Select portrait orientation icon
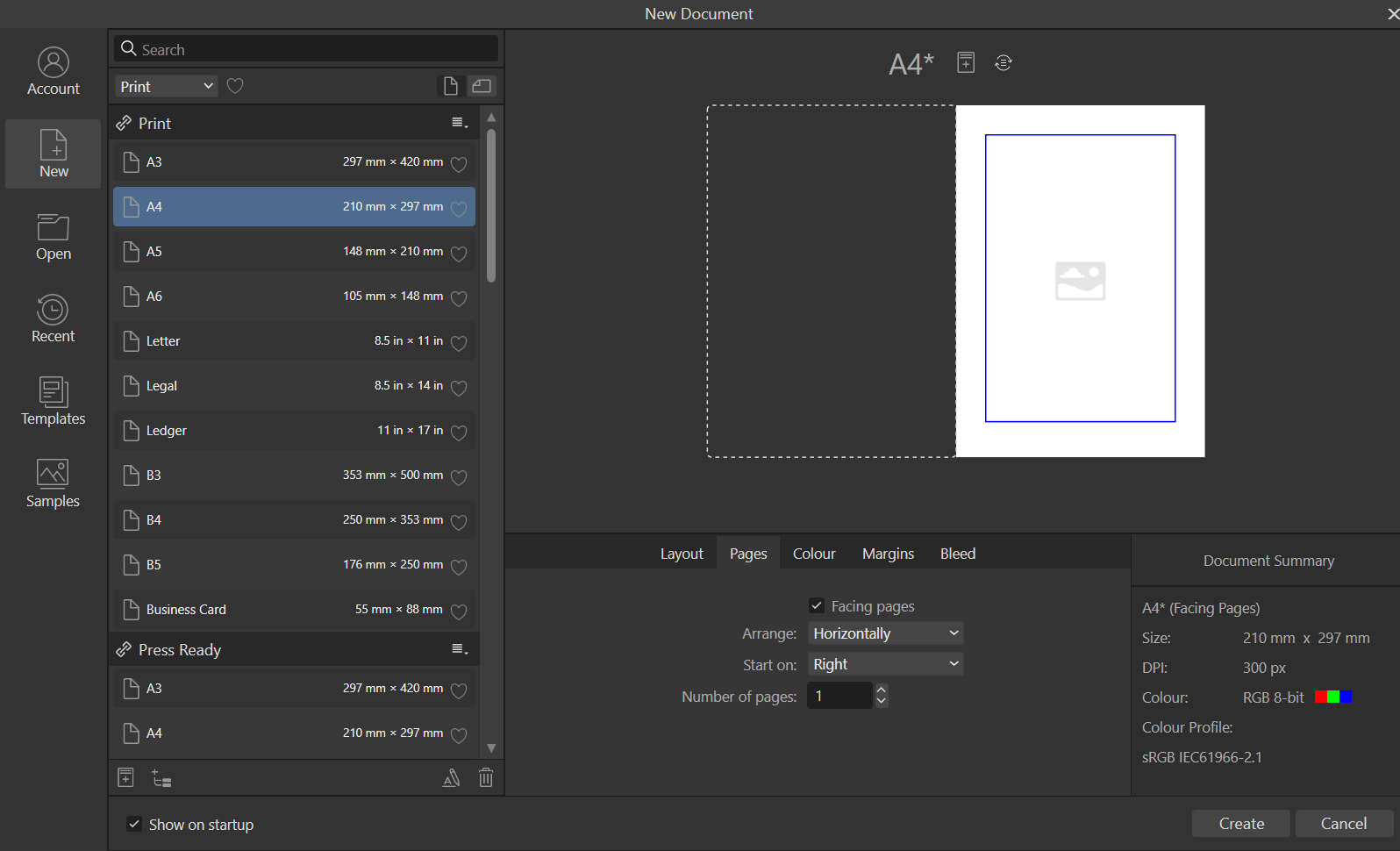The image size is (1400, 851). click(x=450, y=86)
